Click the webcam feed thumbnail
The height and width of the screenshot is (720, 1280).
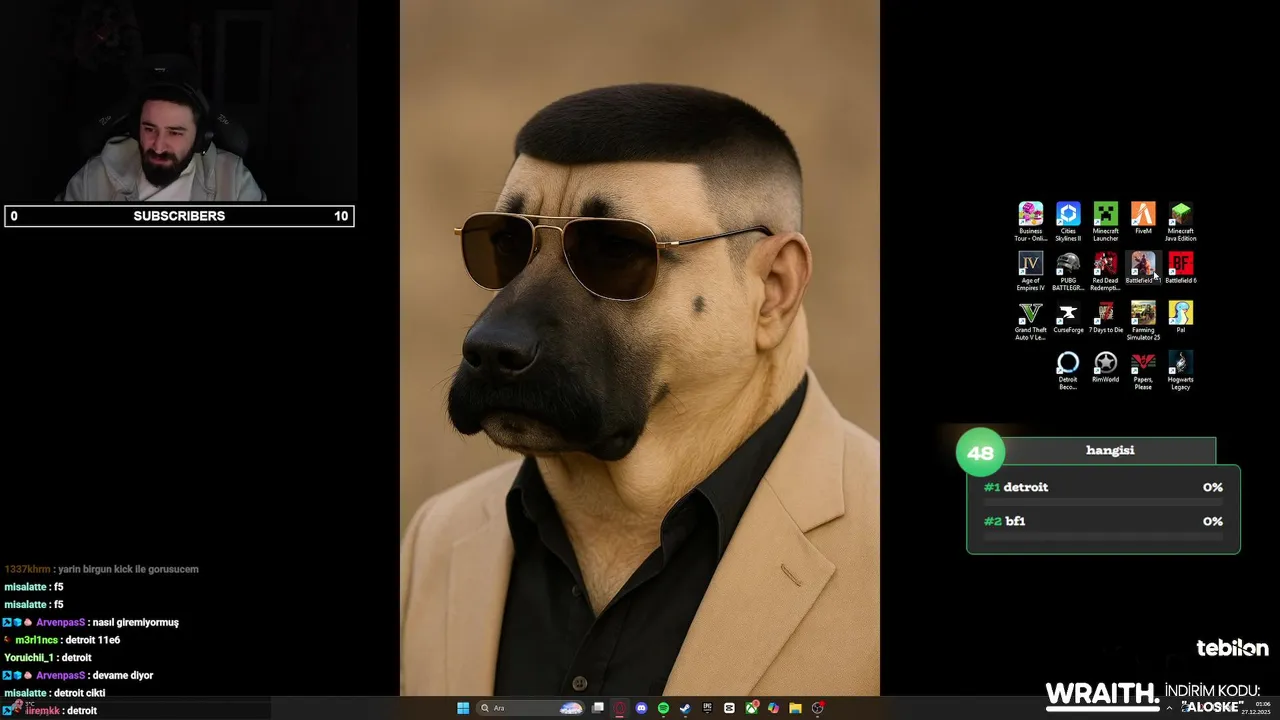178,101
